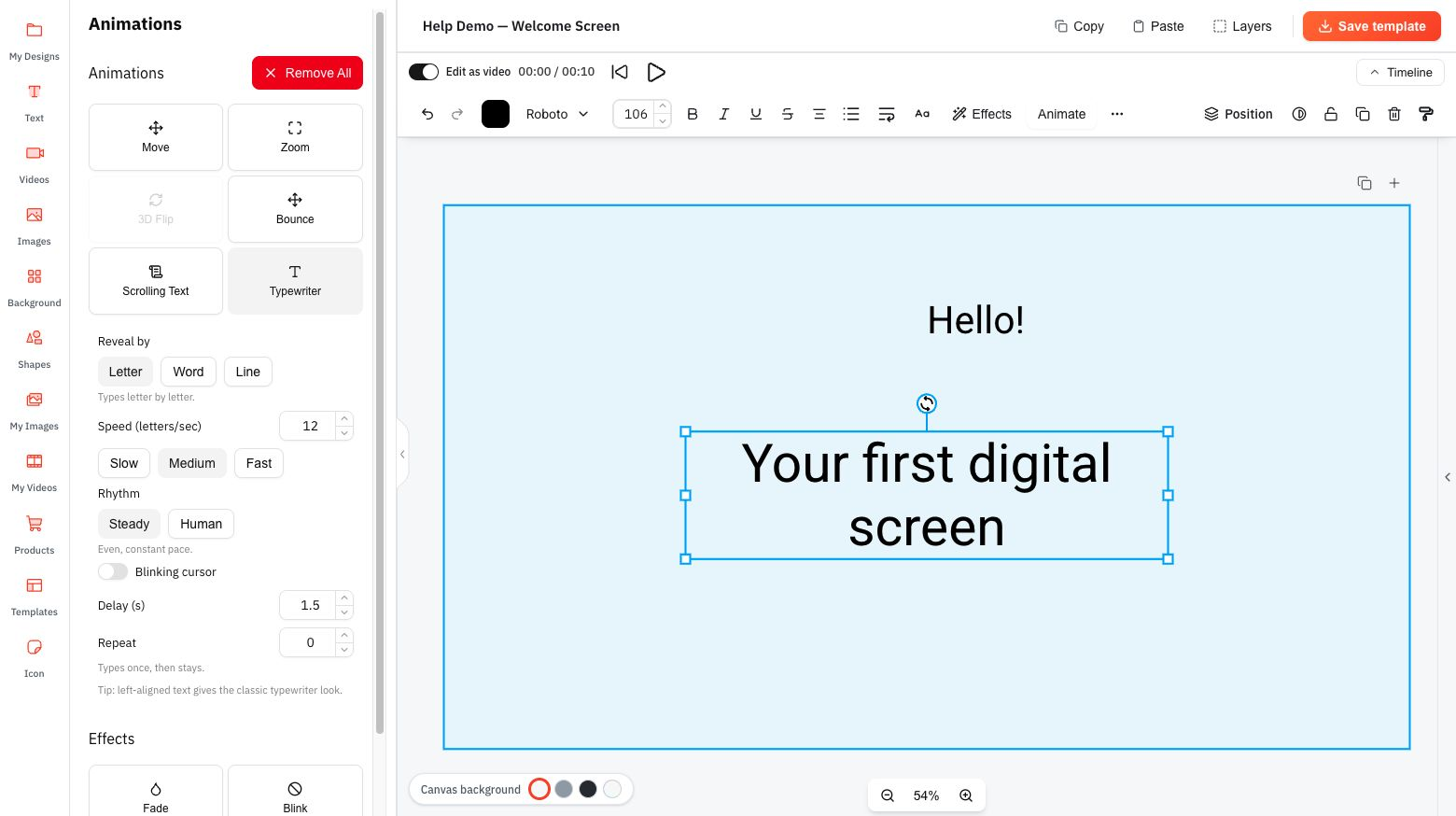
Task: Click Remove All animations
Action: click(307, 73)
